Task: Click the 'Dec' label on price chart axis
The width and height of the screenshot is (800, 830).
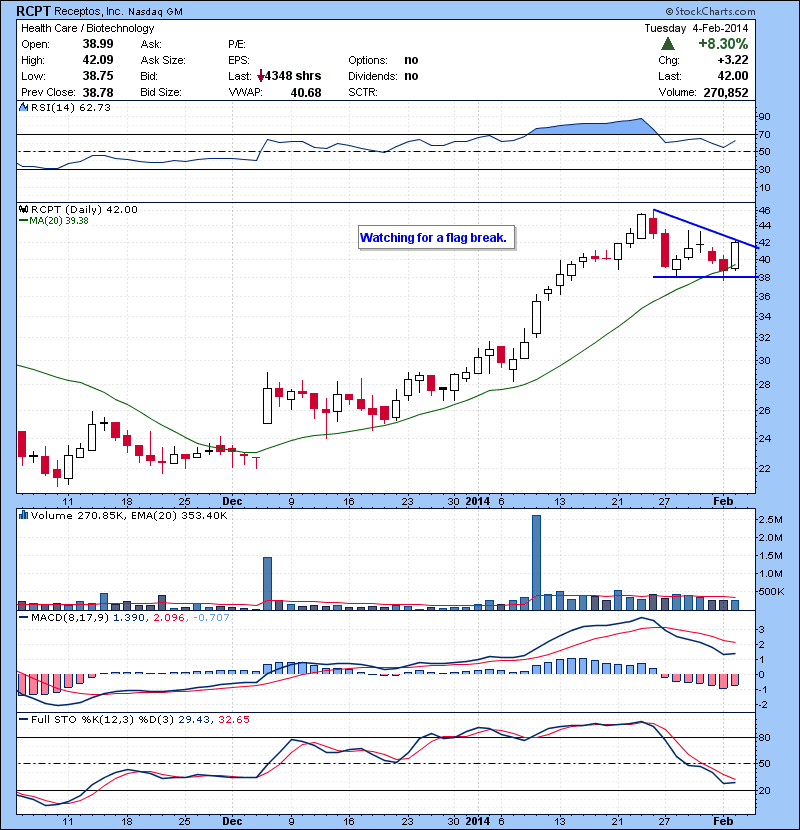Action: 232,501
